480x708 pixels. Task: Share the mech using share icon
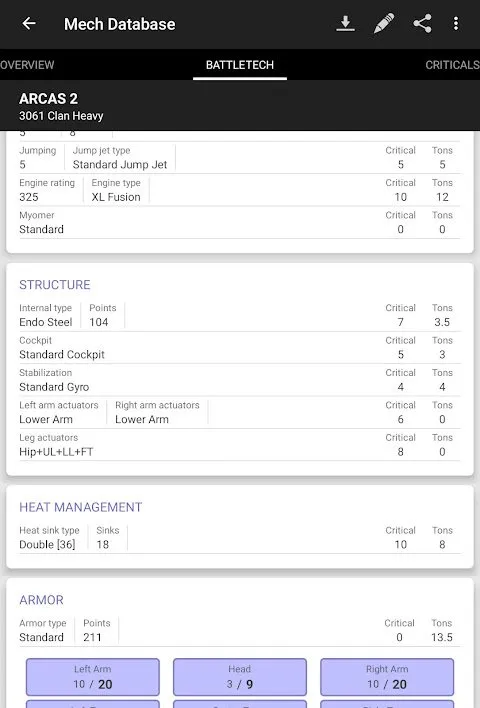422,23
